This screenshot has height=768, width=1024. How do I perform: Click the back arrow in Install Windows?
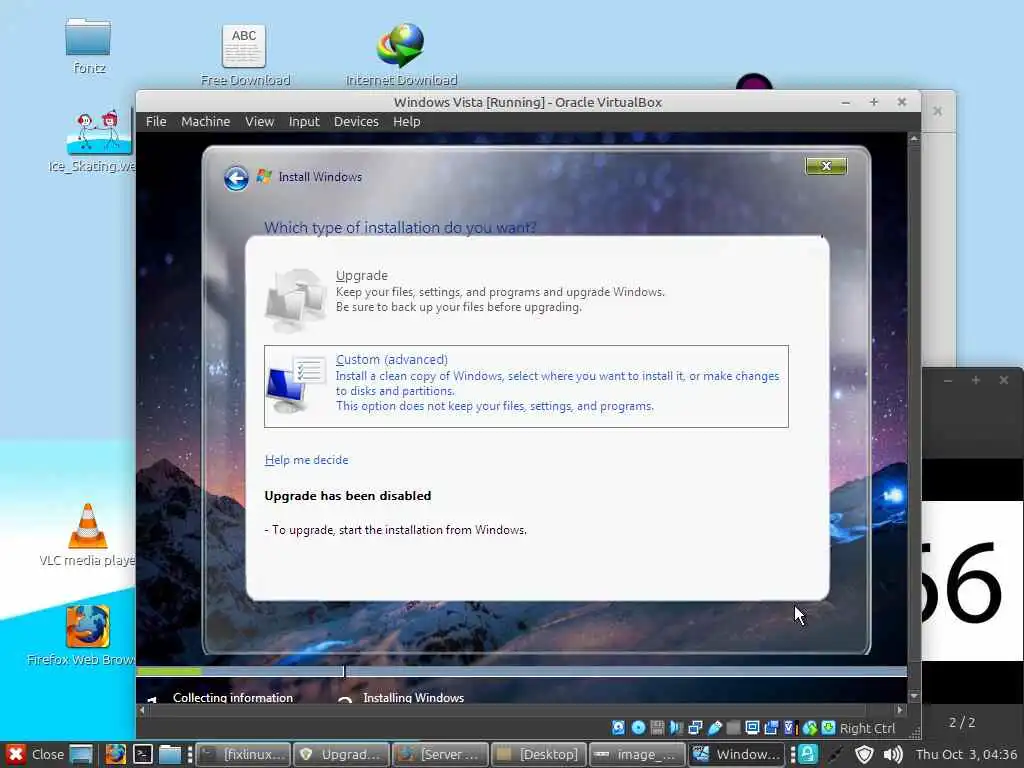pyautogui.click(x=236, y=178)
